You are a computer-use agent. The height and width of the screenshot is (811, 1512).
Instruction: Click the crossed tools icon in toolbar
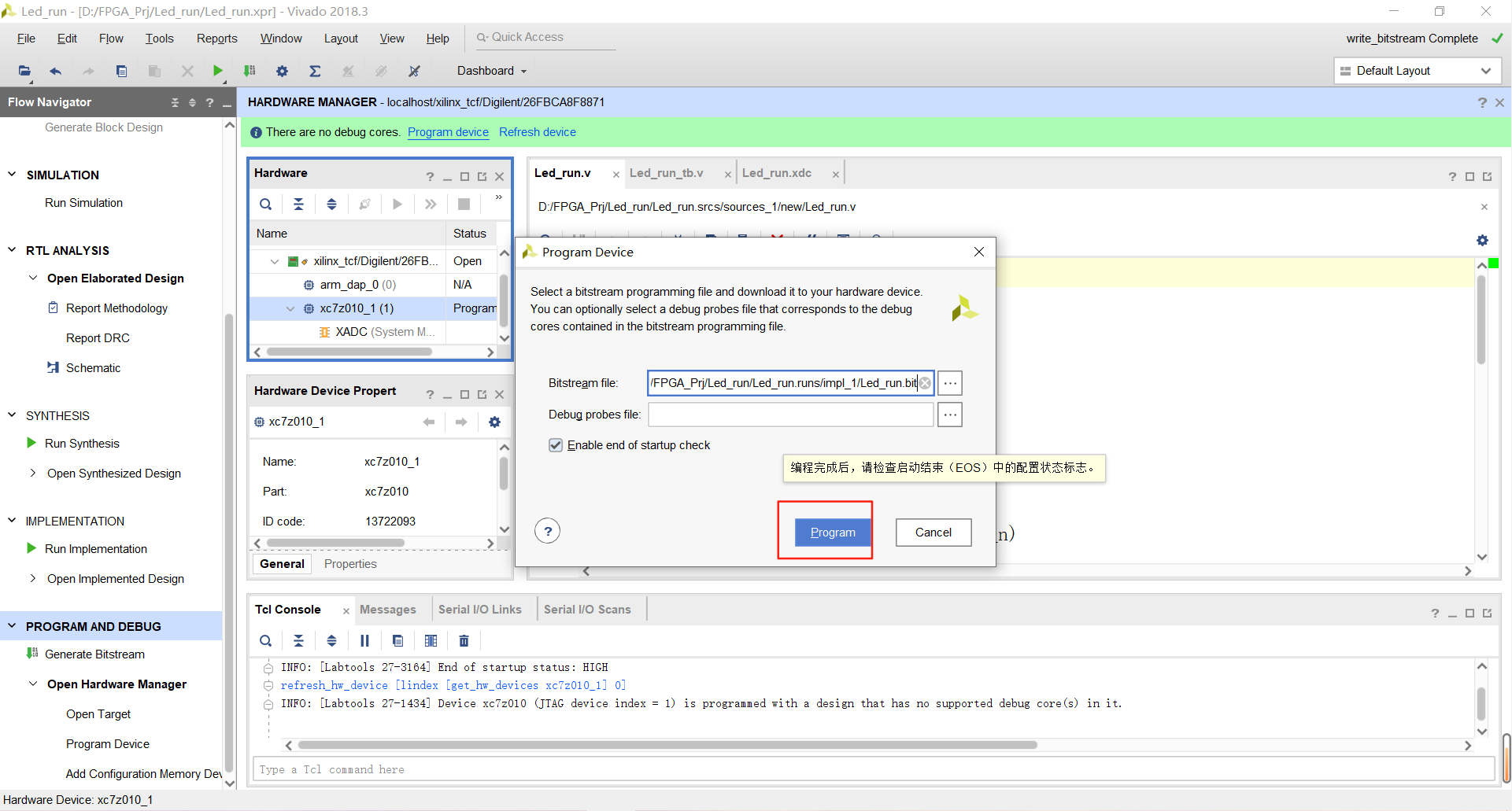414,71
